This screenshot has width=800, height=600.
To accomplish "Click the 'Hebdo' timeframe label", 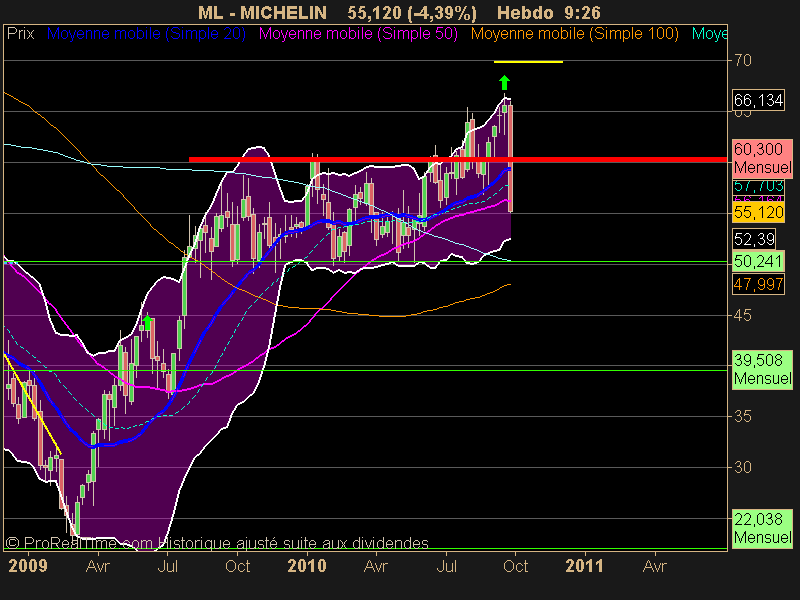I will coord(525,13).
